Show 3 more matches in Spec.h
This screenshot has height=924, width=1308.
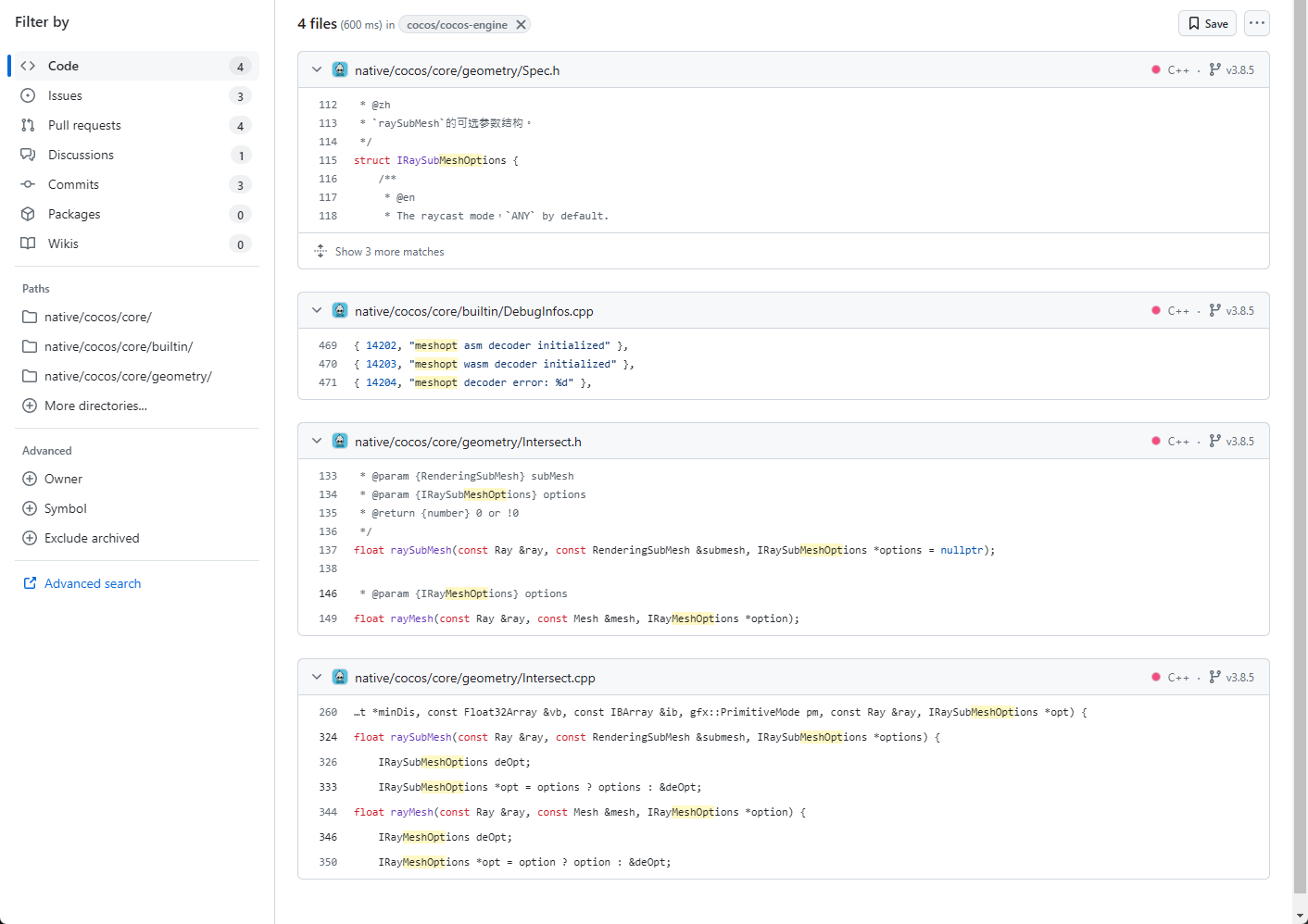click(389, 252)
